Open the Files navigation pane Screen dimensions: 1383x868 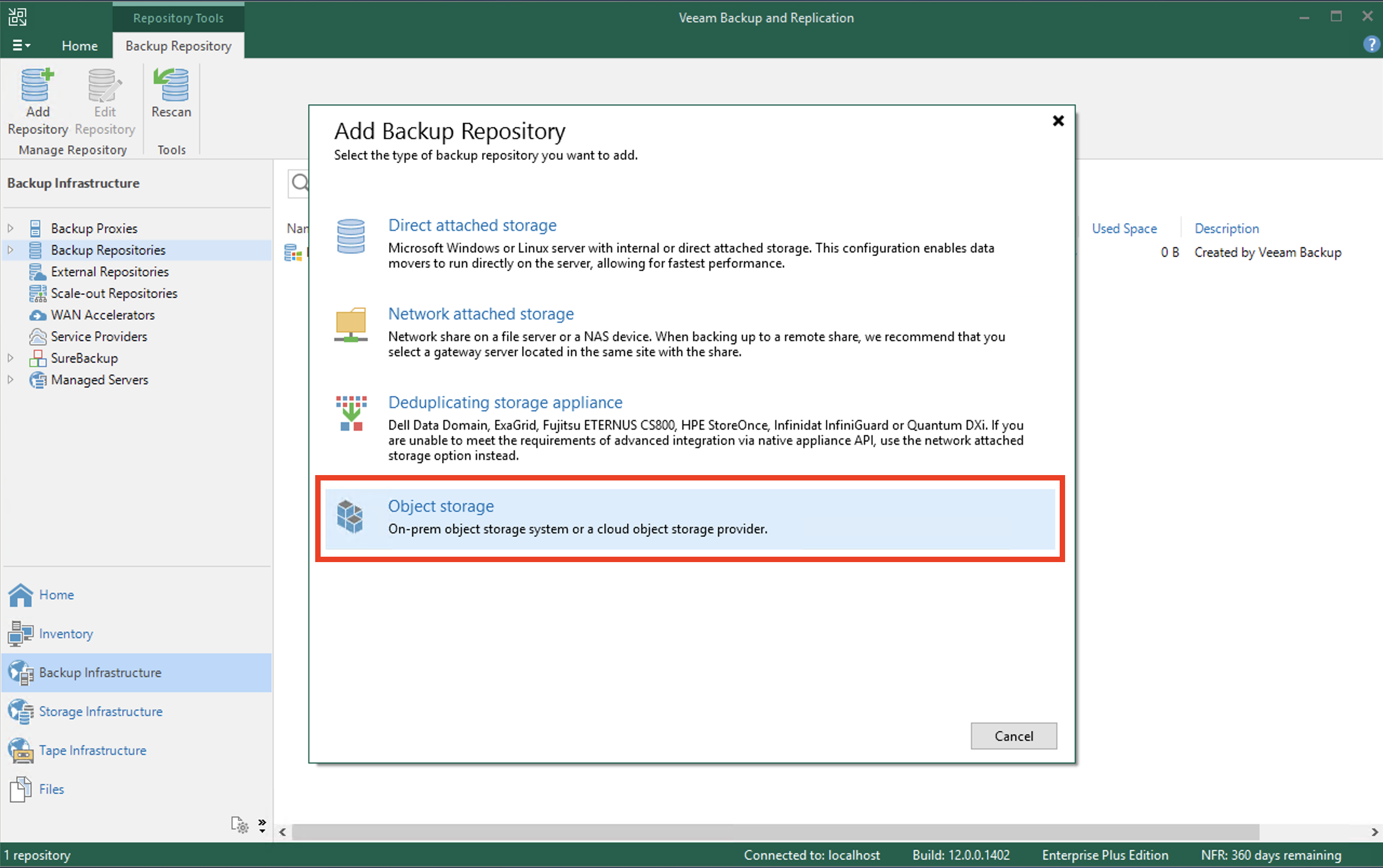(x=137, y=789)
